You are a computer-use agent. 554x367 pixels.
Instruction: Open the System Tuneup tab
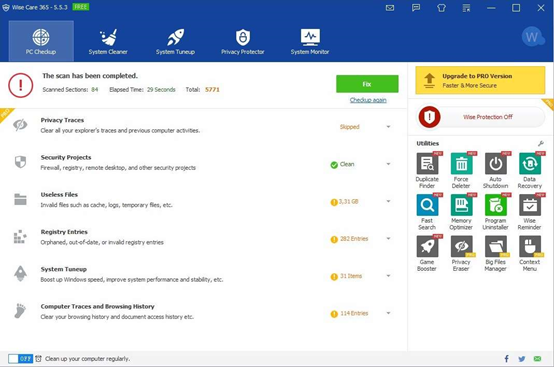click(175, 41)
